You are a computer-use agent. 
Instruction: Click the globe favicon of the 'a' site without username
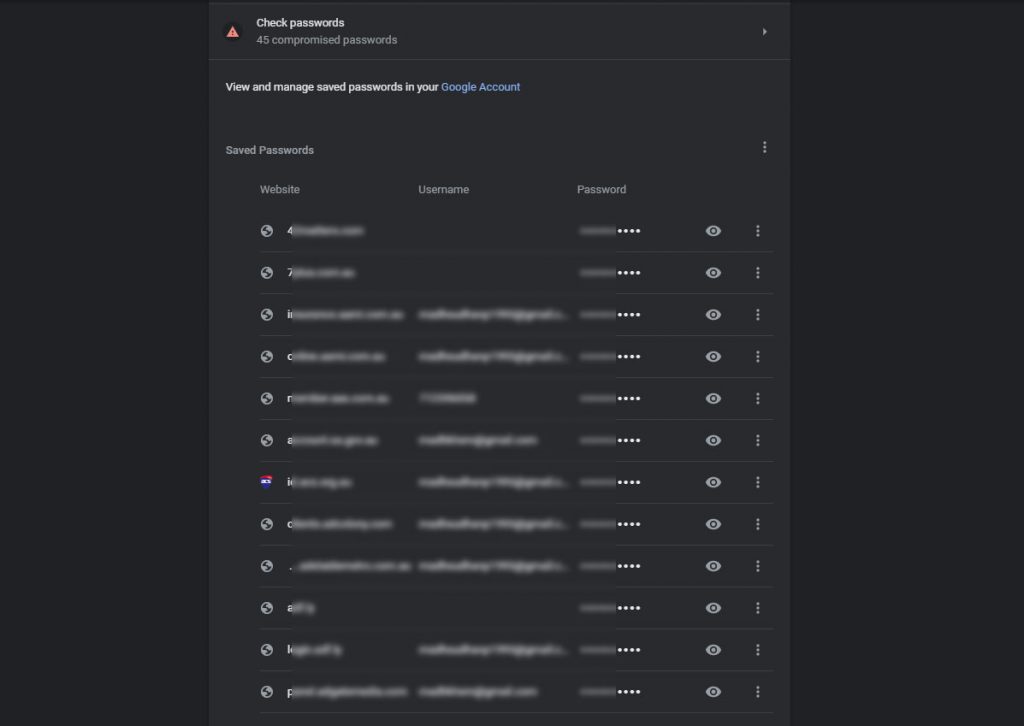266,608
